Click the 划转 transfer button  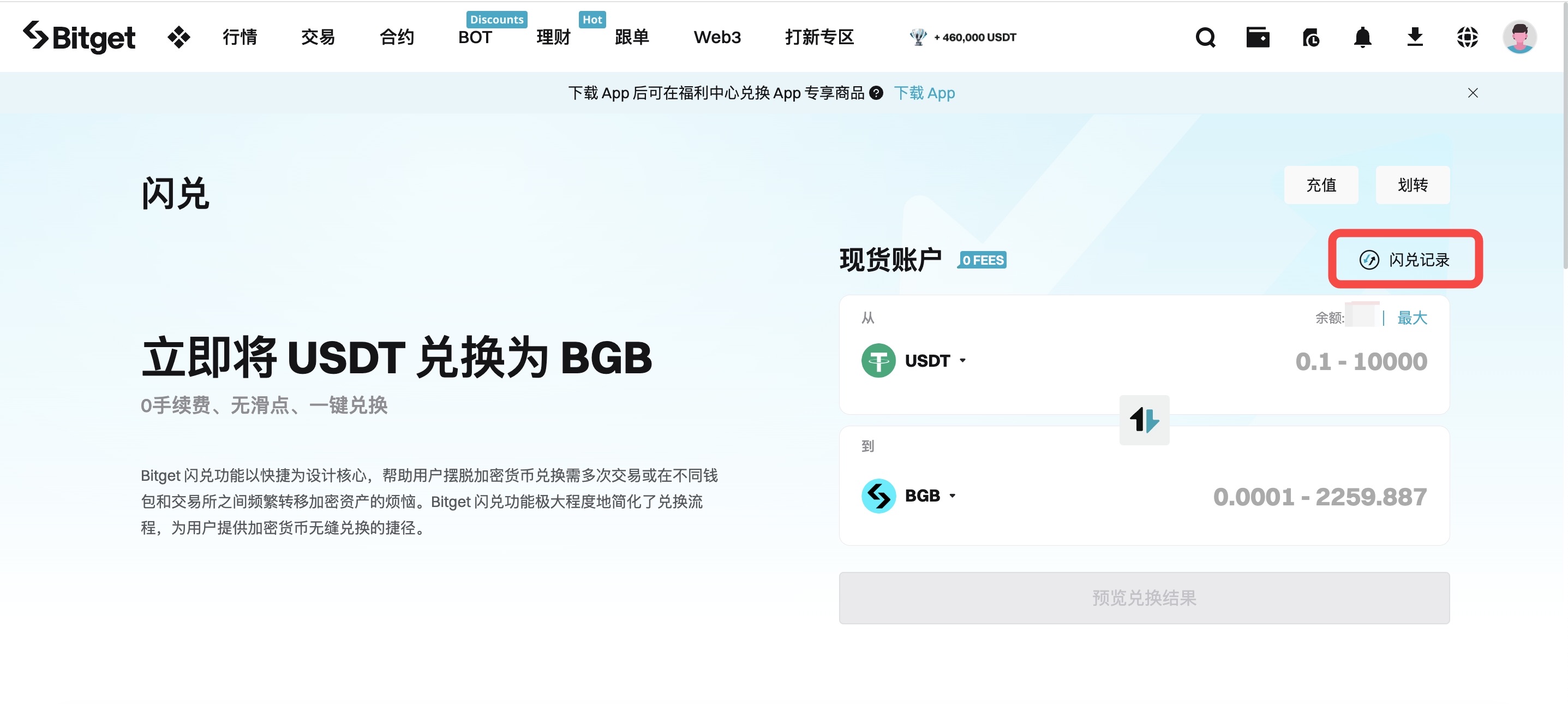(x=1412, y=185)
